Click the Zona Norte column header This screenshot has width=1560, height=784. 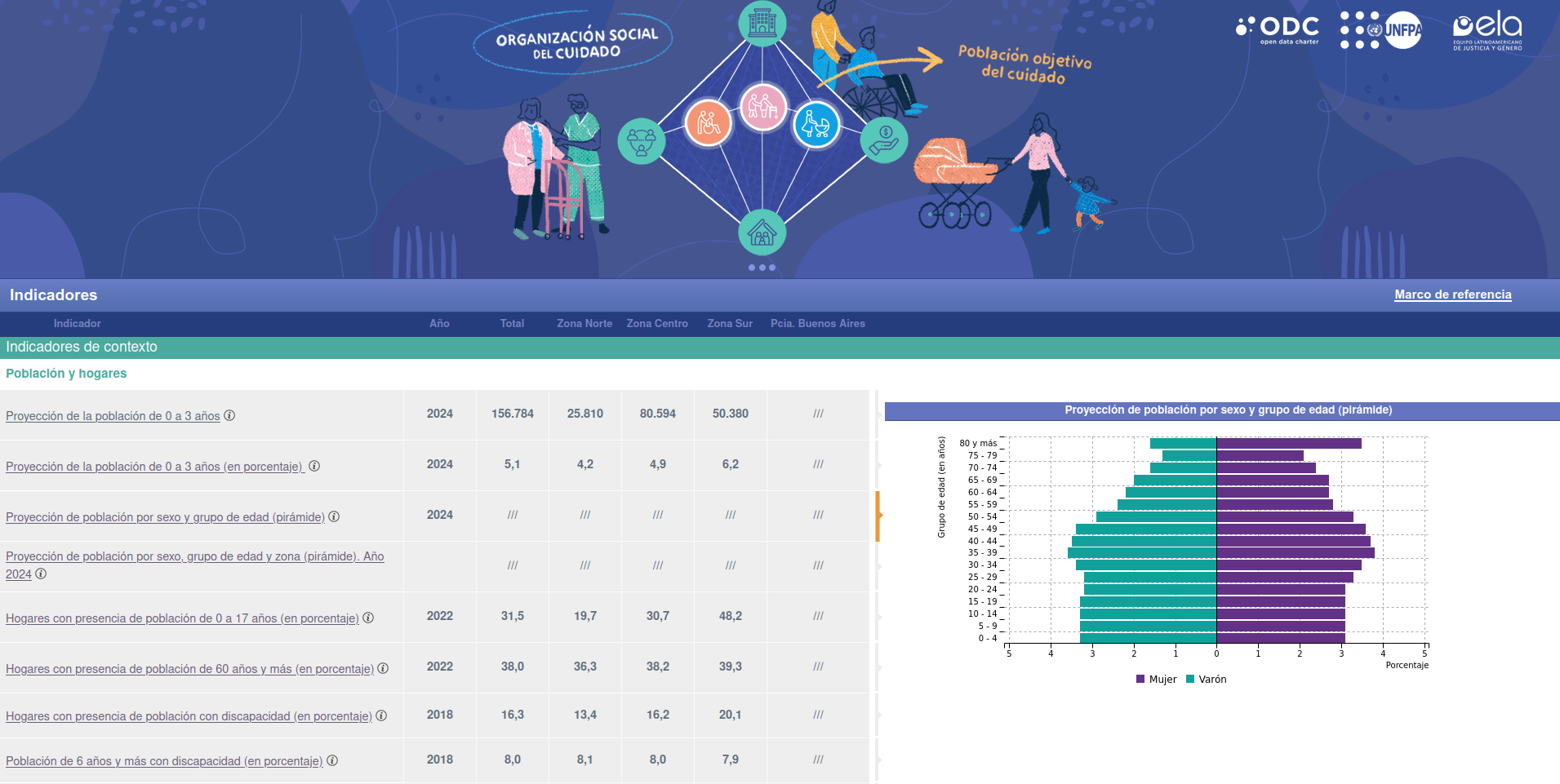[584, 324]
